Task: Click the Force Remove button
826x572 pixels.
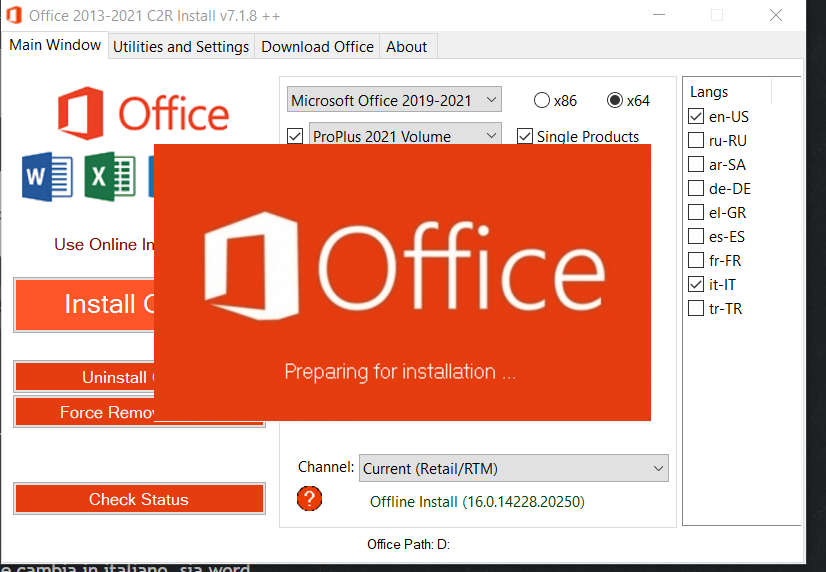Action: pyautogui.click(x=85, y=411)
